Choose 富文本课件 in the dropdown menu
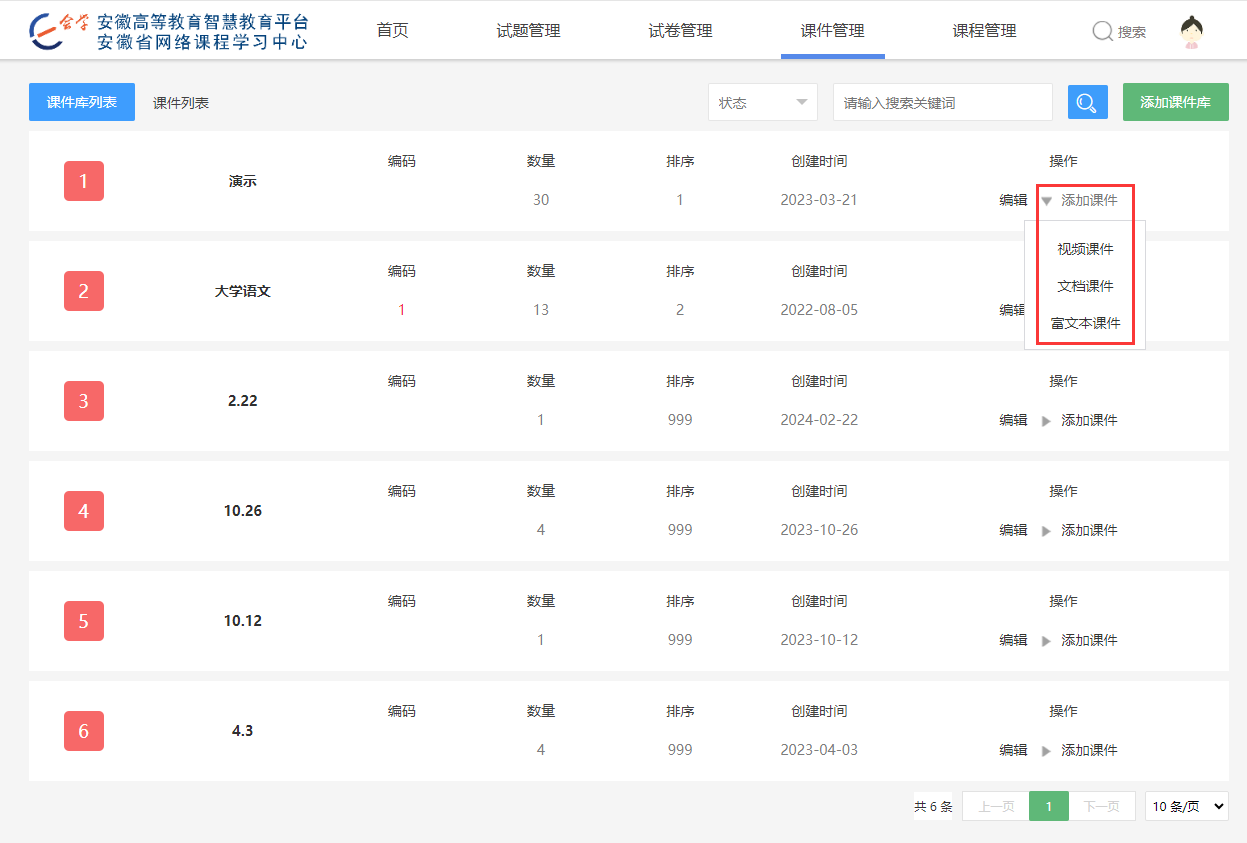The width and height of the screenshot is (1247, 843). coord(1085,323)
